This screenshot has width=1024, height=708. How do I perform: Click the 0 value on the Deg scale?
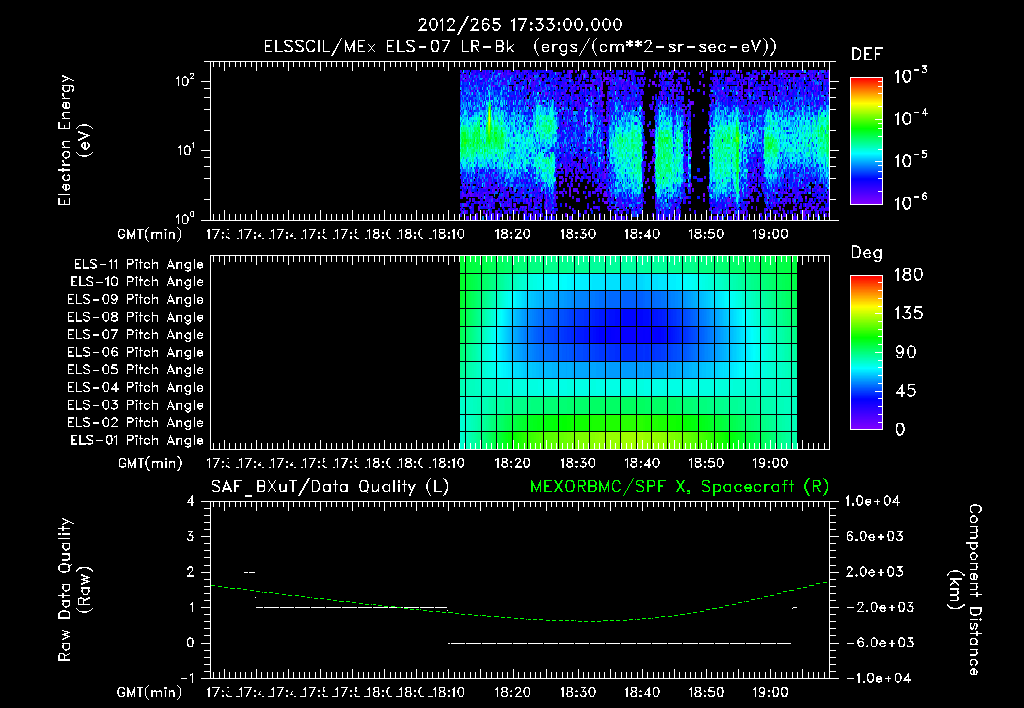[900, 429]
